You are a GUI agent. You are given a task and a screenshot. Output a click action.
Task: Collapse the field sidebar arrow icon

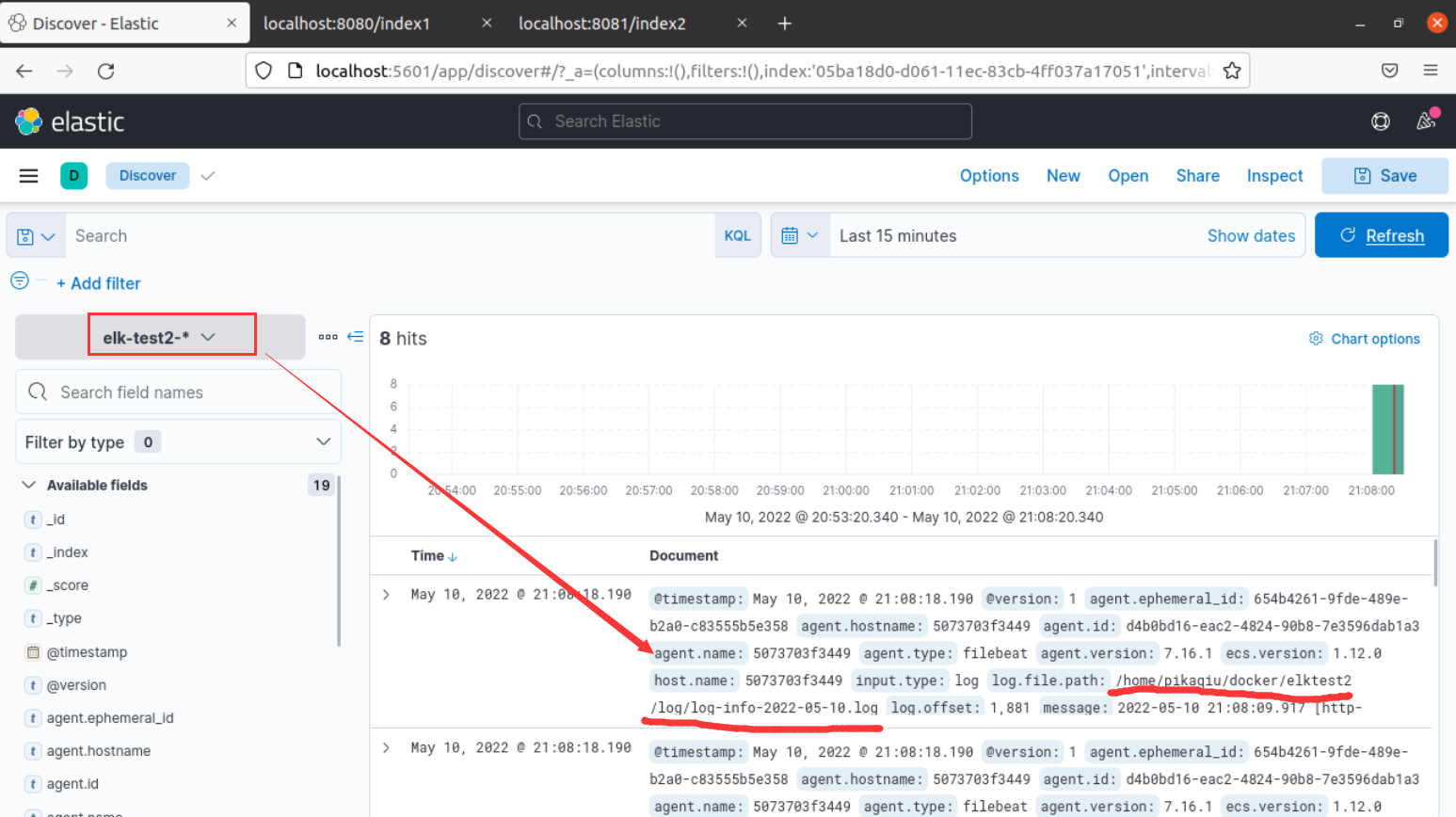click(356, 336)
